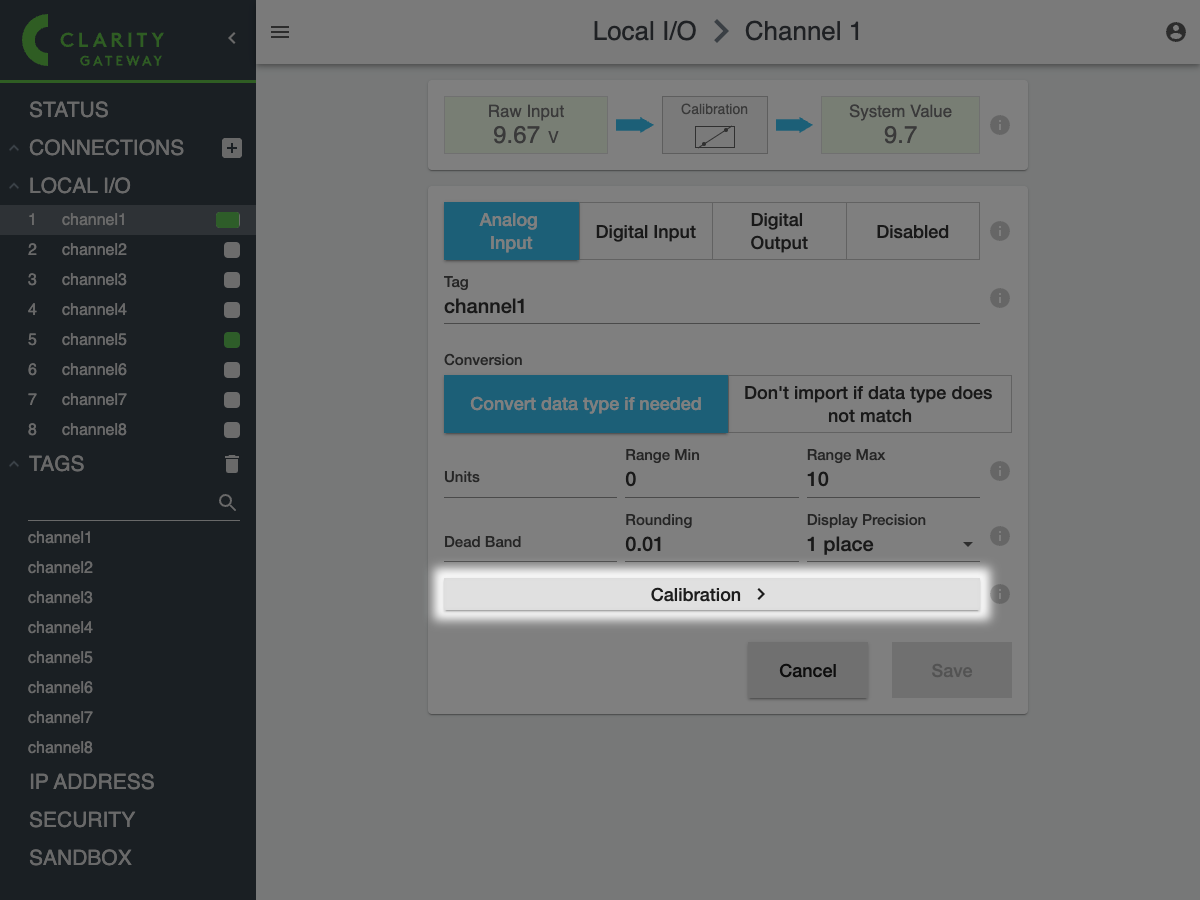This screenshot has height=900, width=1200.
Task: Choose Don't import if data type mismatch
Action: click(x=869, y=404)
